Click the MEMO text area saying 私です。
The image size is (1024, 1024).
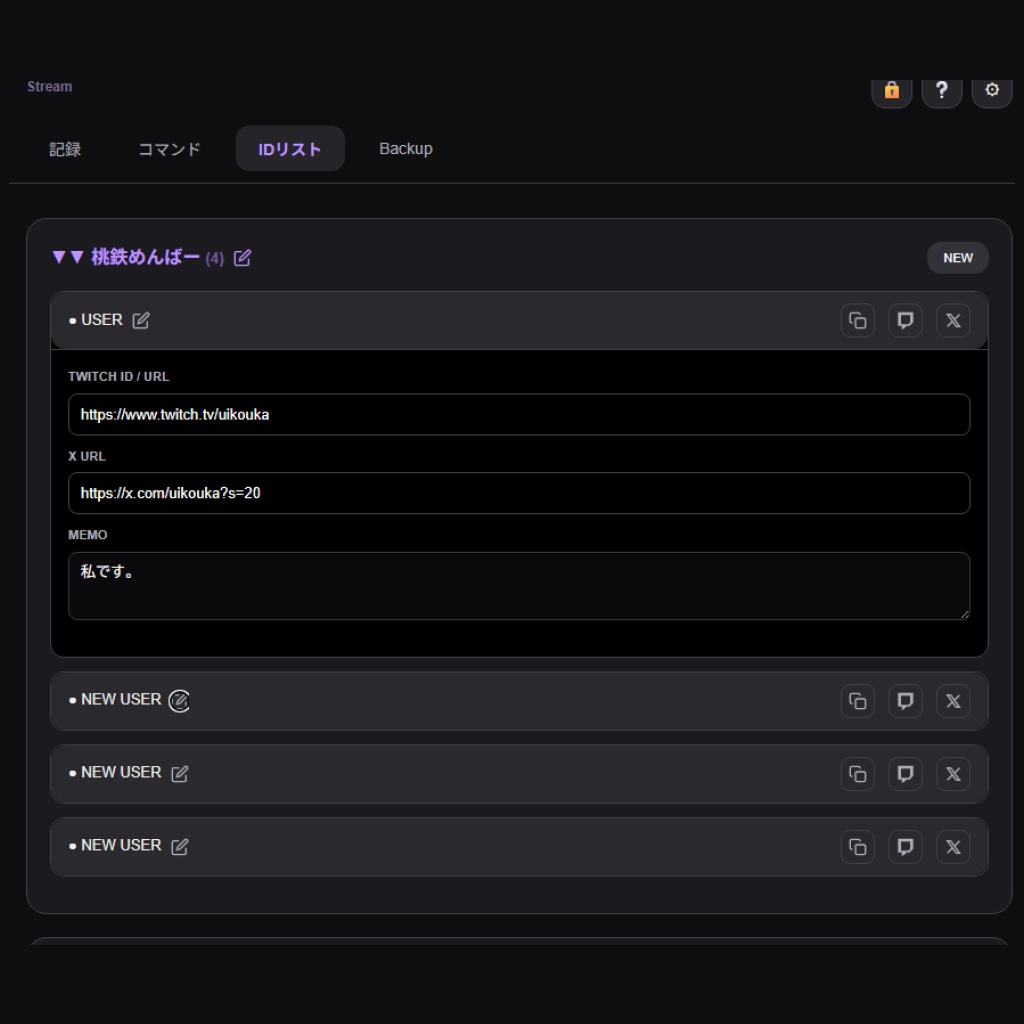(x=518, y=585)
